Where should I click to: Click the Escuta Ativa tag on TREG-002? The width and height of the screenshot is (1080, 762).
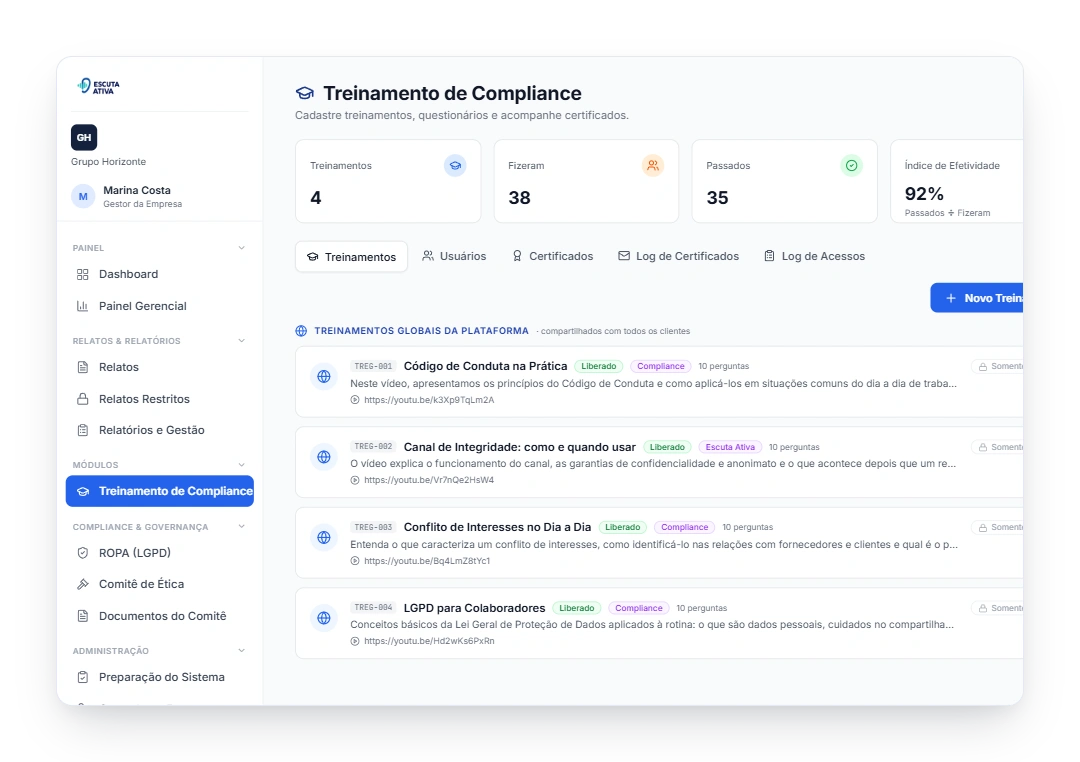[x=730, y=447]
